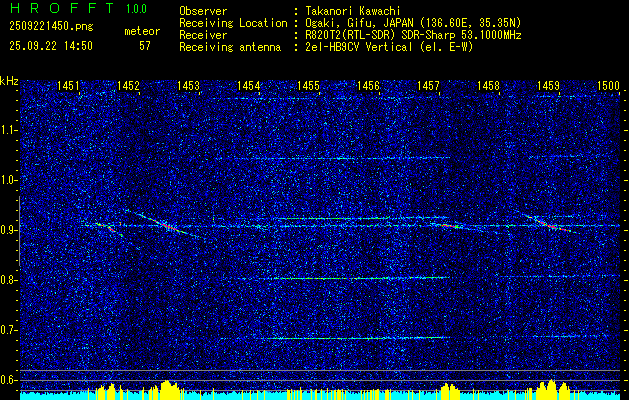The width and height of the screenshot is (629, 400).
Task: Click the kHz axis unit label
Action: [9, 81]
